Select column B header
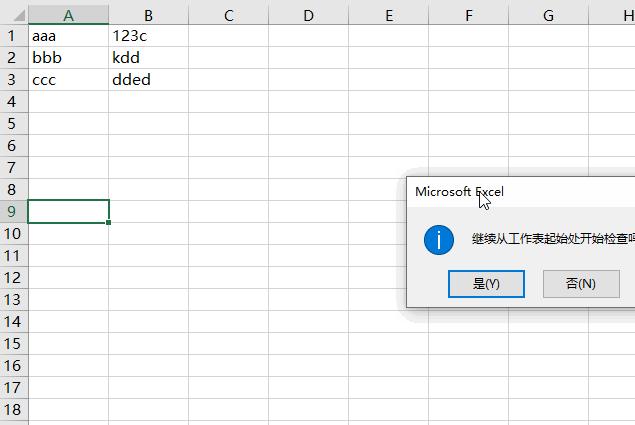This screenshot has height=425, width=635. tap(148, 15)
